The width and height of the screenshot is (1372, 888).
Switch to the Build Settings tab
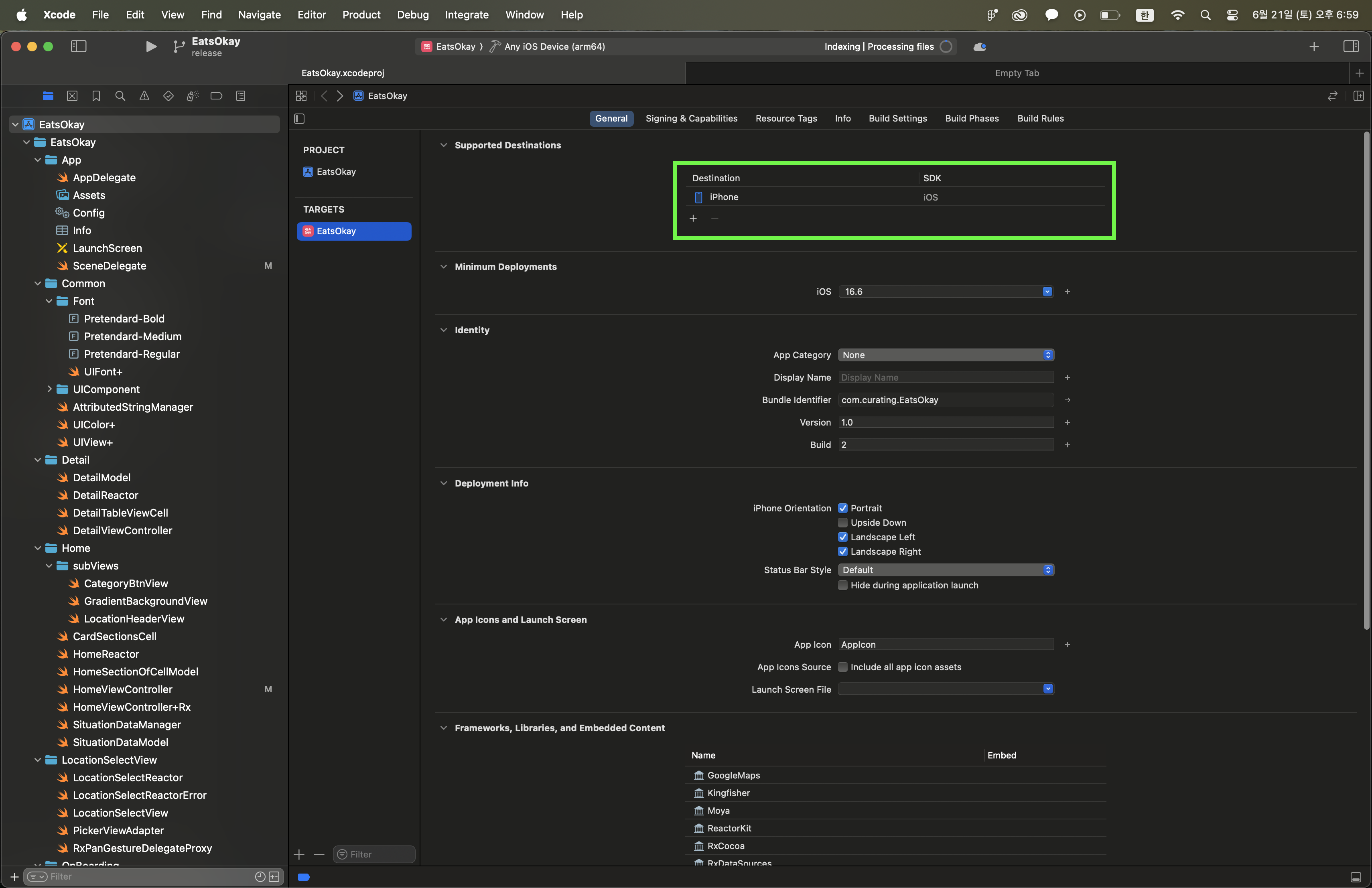pyautogui.click(x=897, y=118)
